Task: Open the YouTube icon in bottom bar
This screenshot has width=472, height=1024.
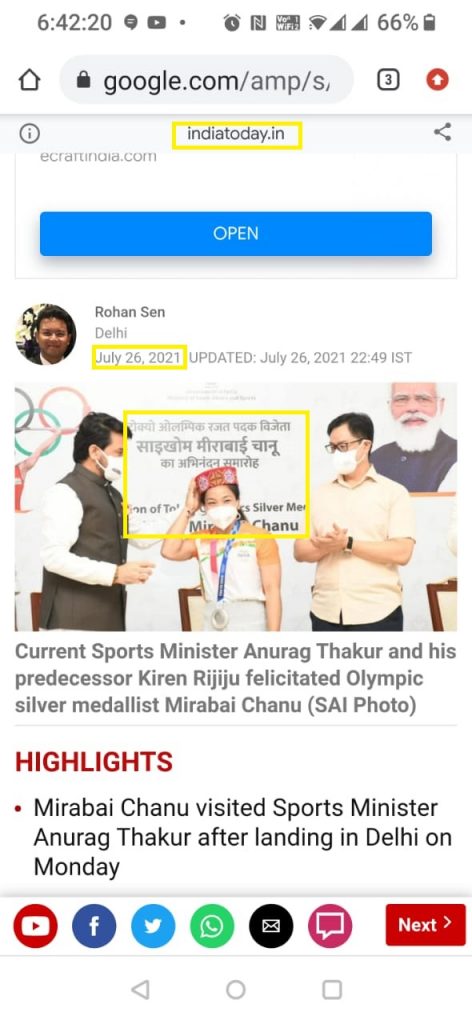Action: pyautogui.click(x=35, y=926)
